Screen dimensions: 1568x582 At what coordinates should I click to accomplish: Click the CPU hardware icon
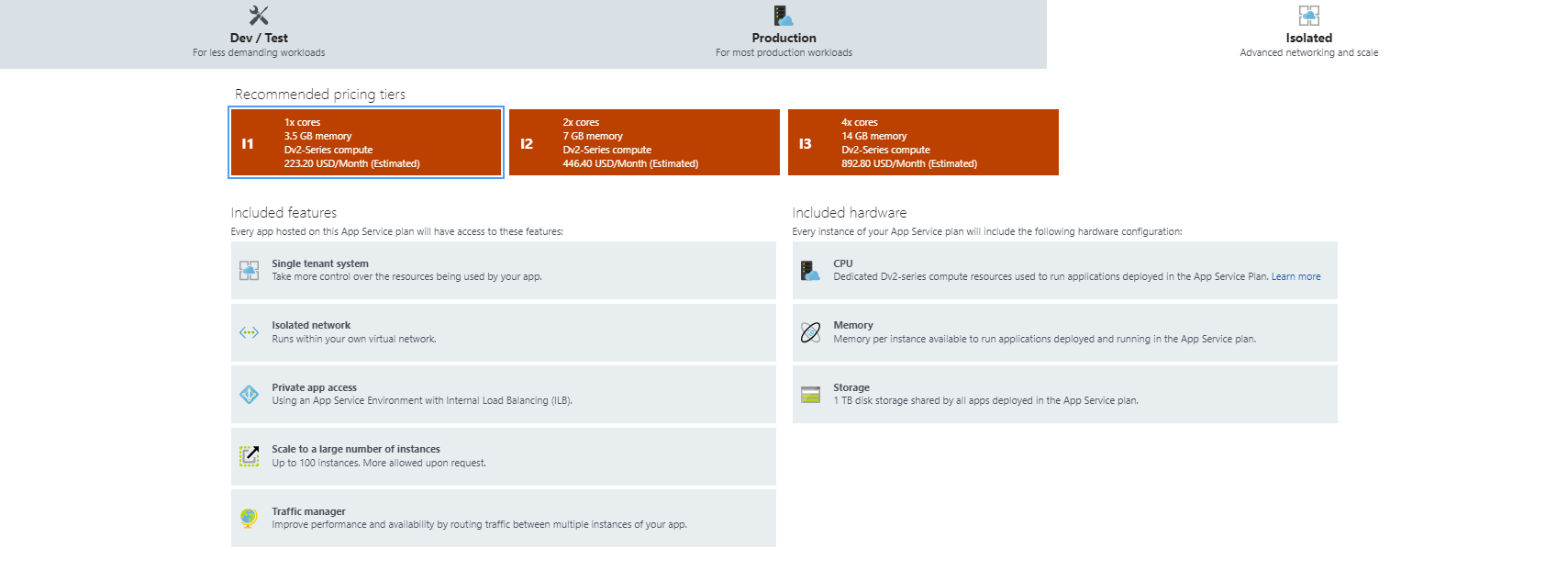[x=810, y=270]
